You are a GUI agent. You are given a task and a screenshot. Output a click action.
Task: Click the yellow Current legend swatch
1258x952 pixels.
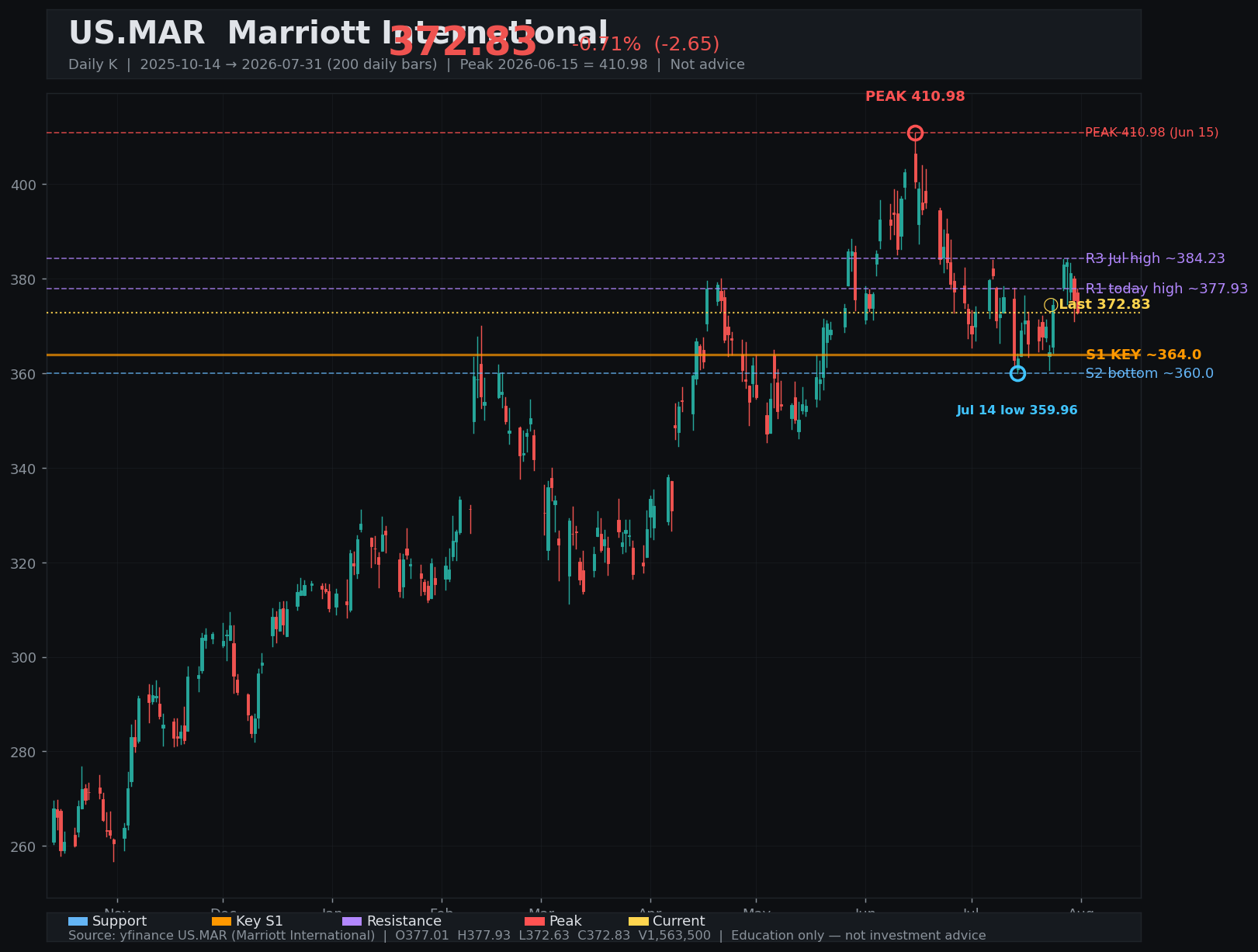click(x=638, y=921)
